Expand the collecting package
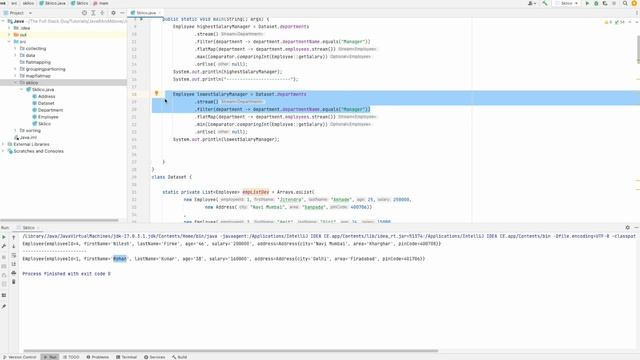The image size is (640, 360). tap(16, 49)
